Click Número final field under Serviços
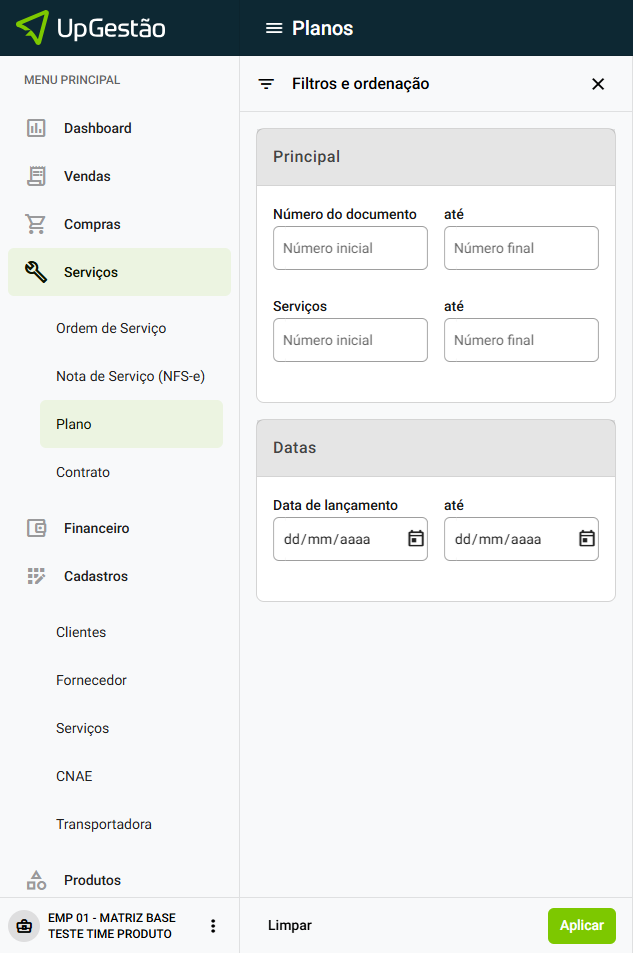633x953 pixels. pos(521,340)
